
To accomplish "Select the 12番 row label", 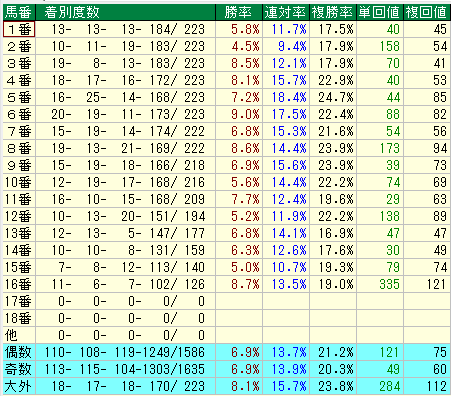I will [x=19, y=216].
